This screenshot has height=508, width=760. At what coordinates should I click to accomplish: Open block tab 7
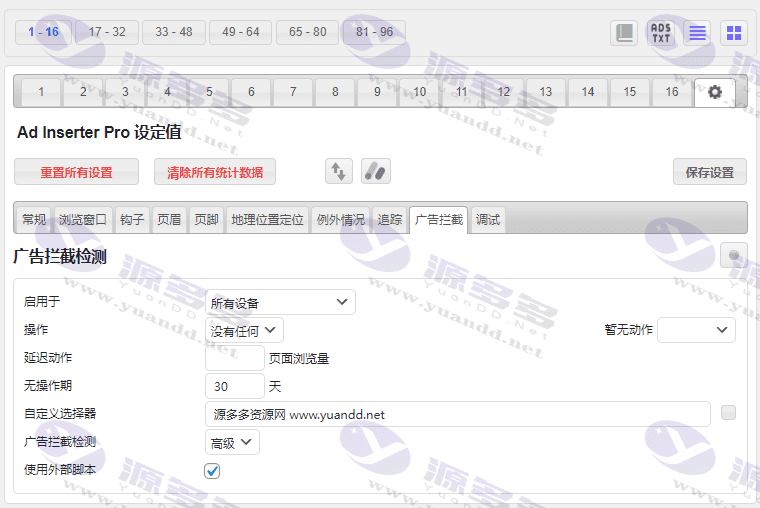293,92
